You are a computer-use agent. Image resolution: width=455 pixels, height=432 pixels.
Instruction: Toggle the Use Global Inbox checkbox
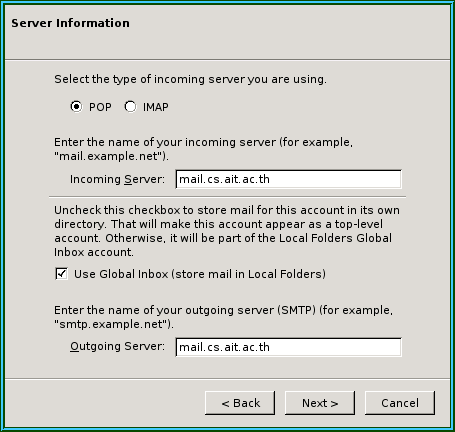point(62,274)
